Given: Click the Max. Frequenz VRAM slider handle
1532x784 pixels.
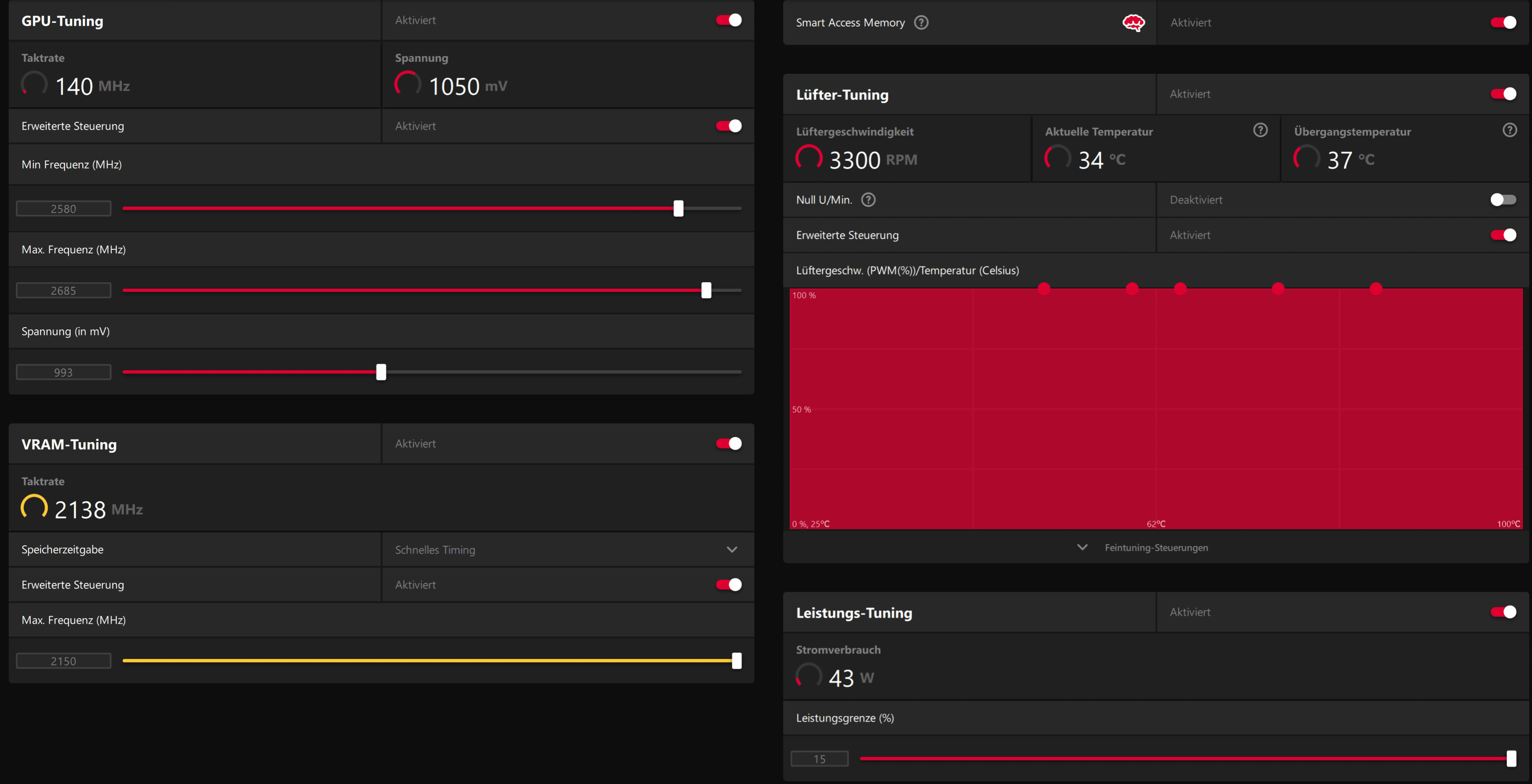Looking at the screenshot, I should [x=736, y=661].
